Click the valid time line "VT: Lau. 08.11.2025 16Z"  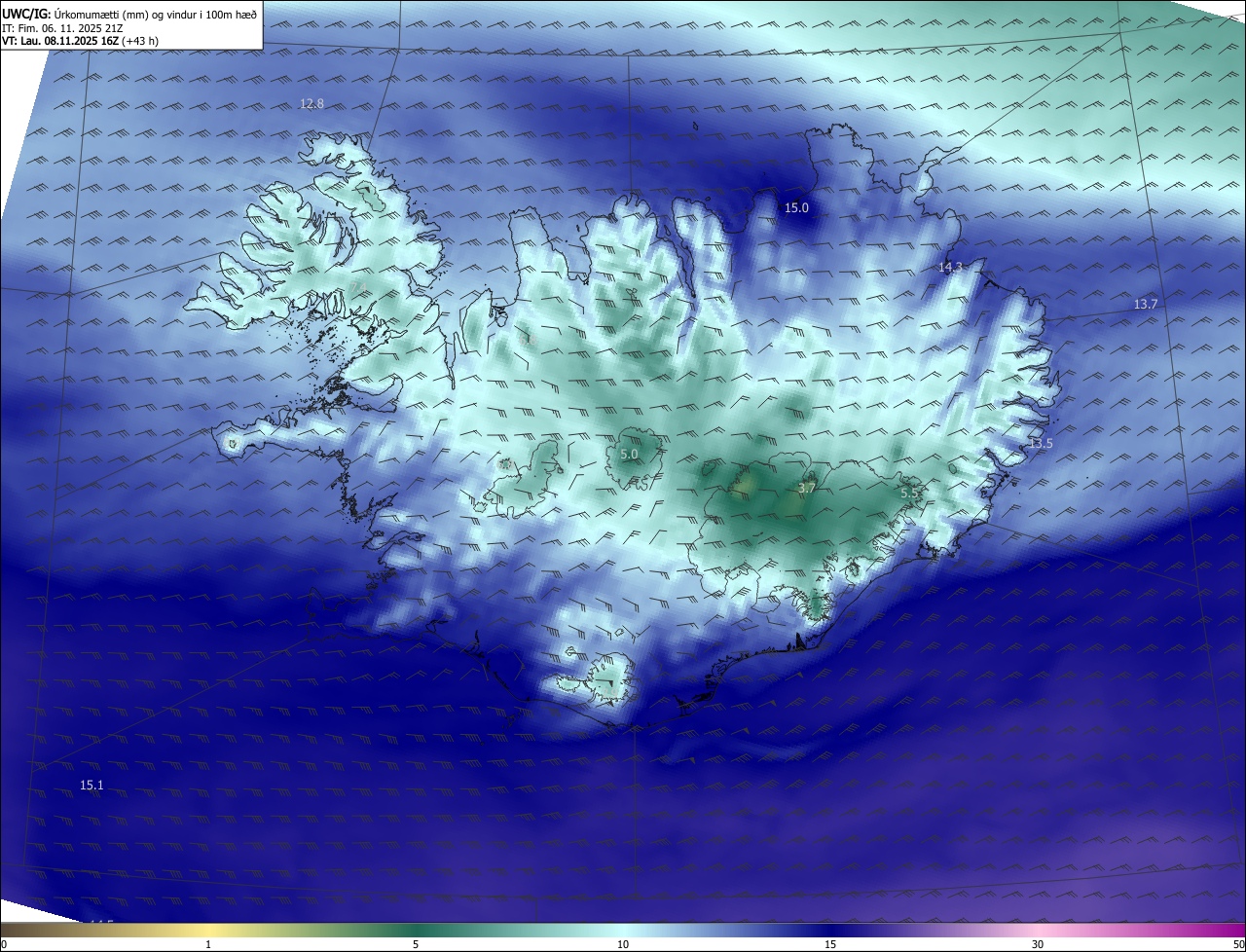coord(59,41)
